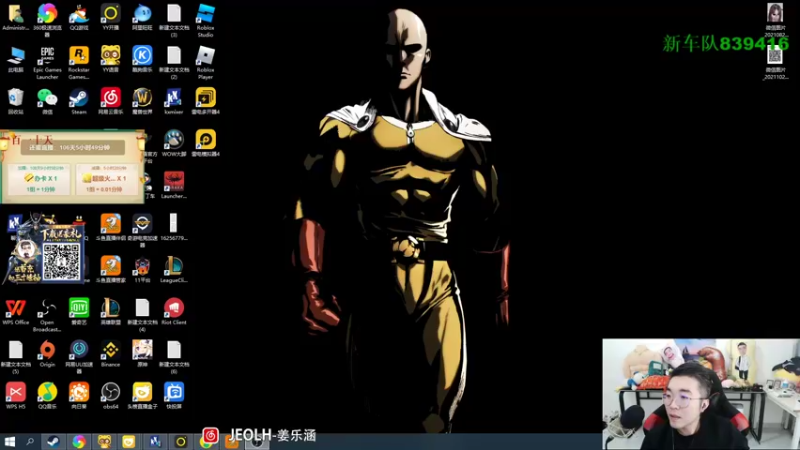Open the QQ Games desktop shortcut
800x450 pixels.
coord(79,17)
